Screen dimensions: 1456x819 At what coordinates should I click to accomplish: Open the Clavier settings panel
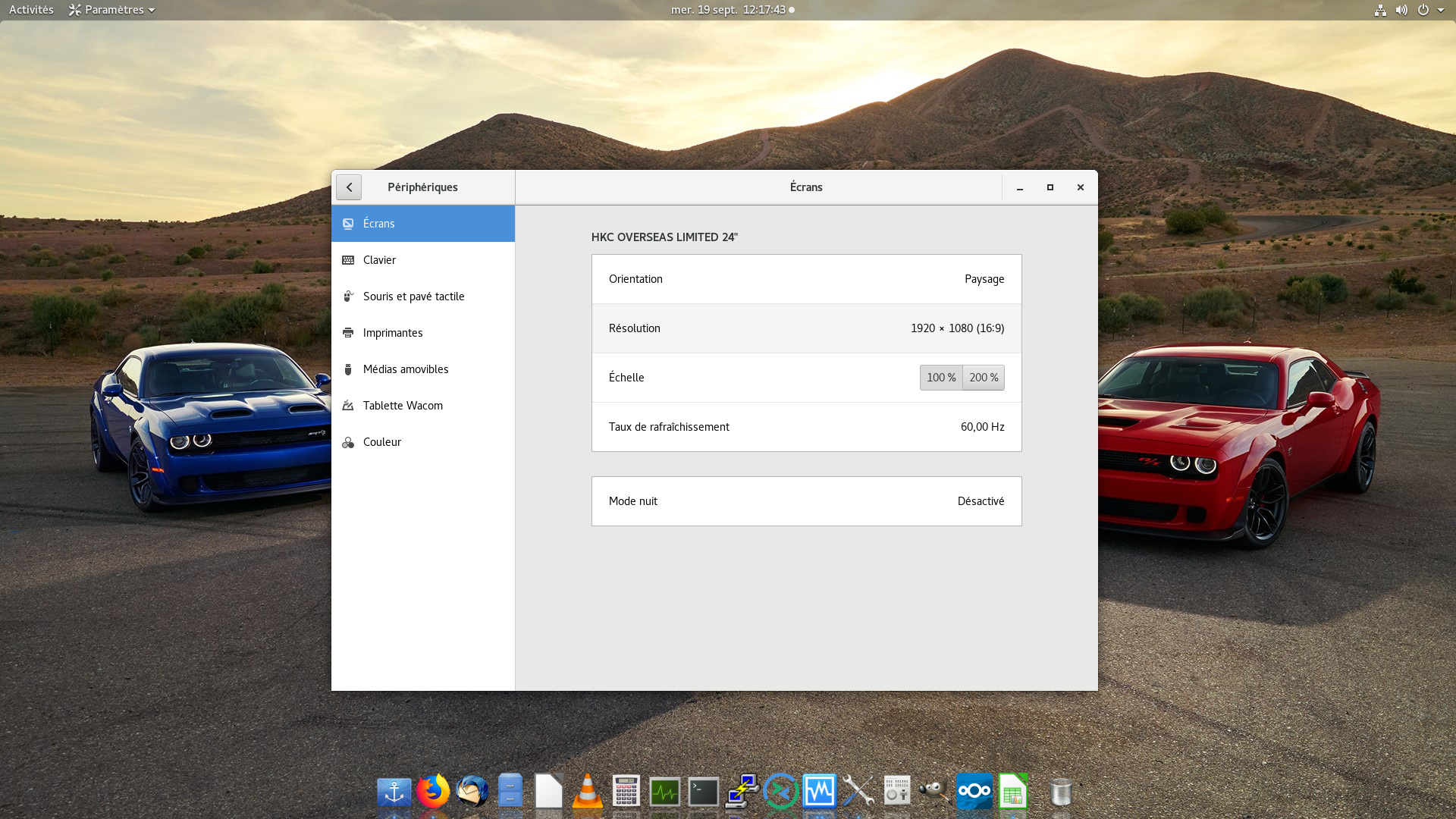point(379,260)
